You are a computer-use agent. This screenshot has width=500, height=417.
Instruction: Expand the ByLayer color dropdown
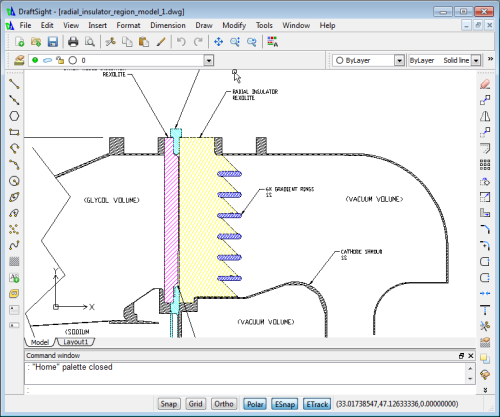click(399, 60)
